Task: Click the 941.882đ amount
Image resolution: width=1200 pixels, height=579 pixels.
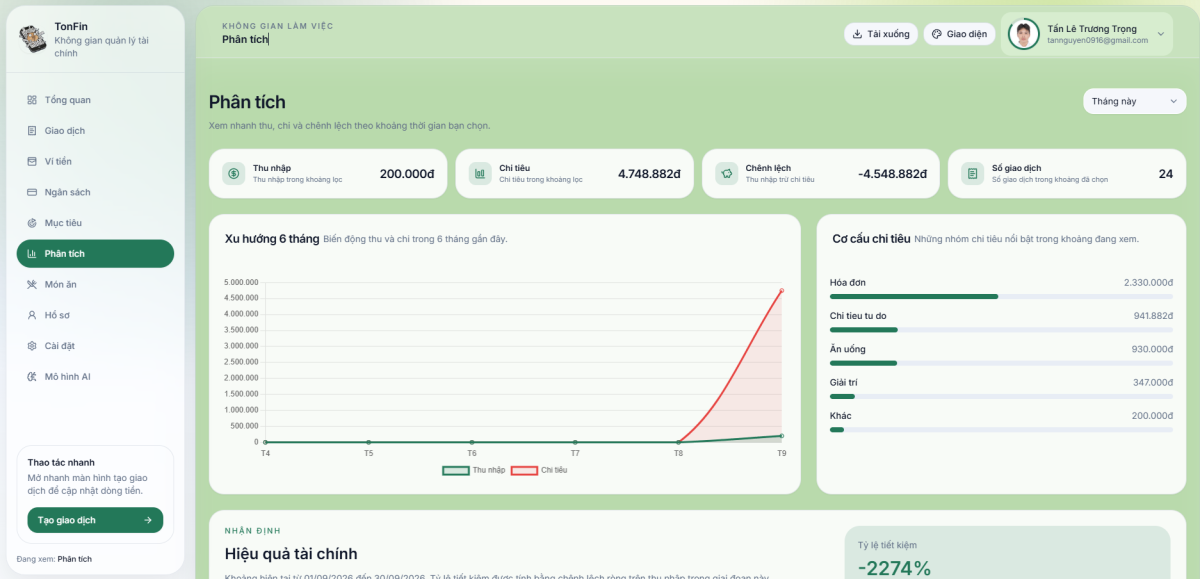Action: 1153,316
